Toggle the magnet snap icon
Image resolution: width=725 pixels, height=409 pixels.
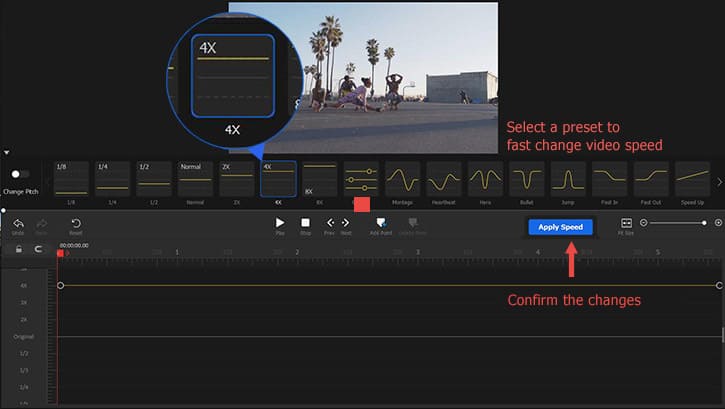tap(39, 249)
